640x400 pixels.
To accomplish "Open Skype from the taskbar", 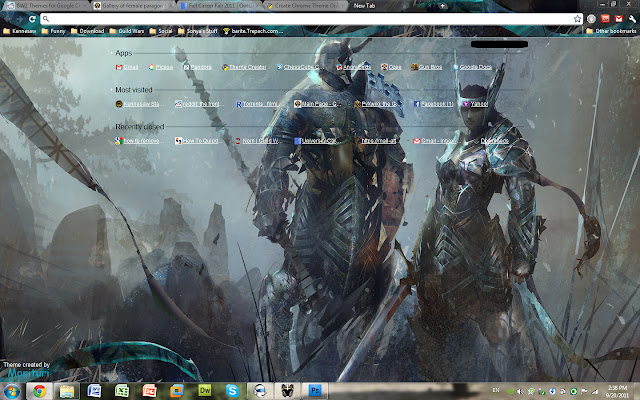I will pyautogui.click(x=232, y=391).
